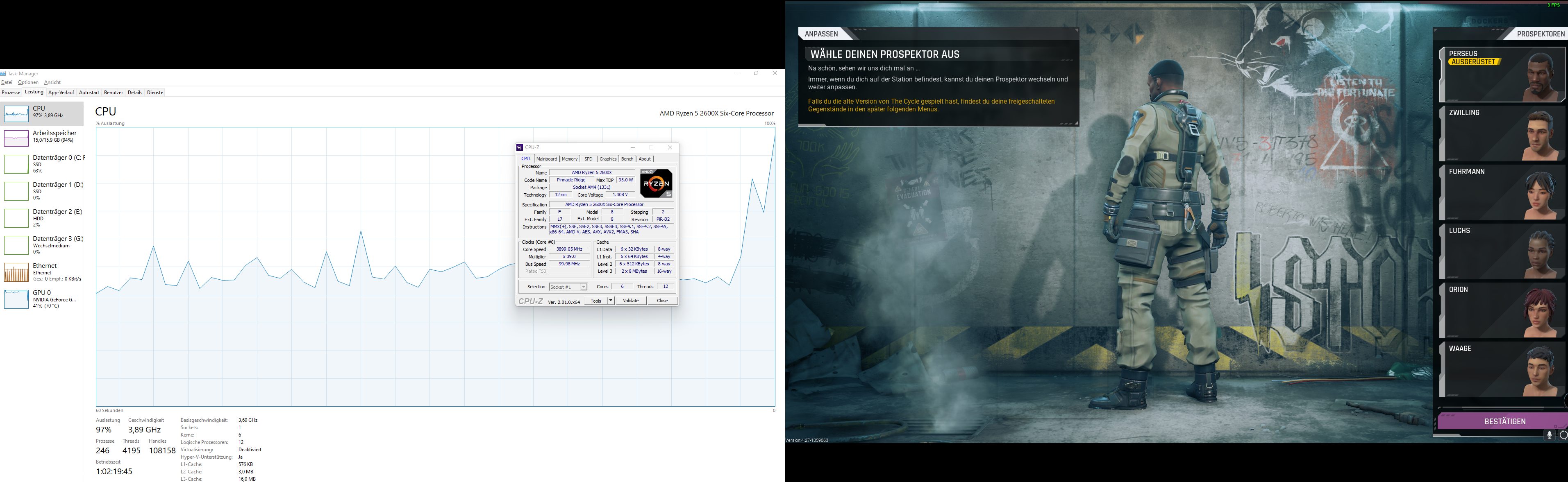Open the Bench tab in CPU-Z
The width and height of the screenshot is (1568, 482).
click(627, 159)
